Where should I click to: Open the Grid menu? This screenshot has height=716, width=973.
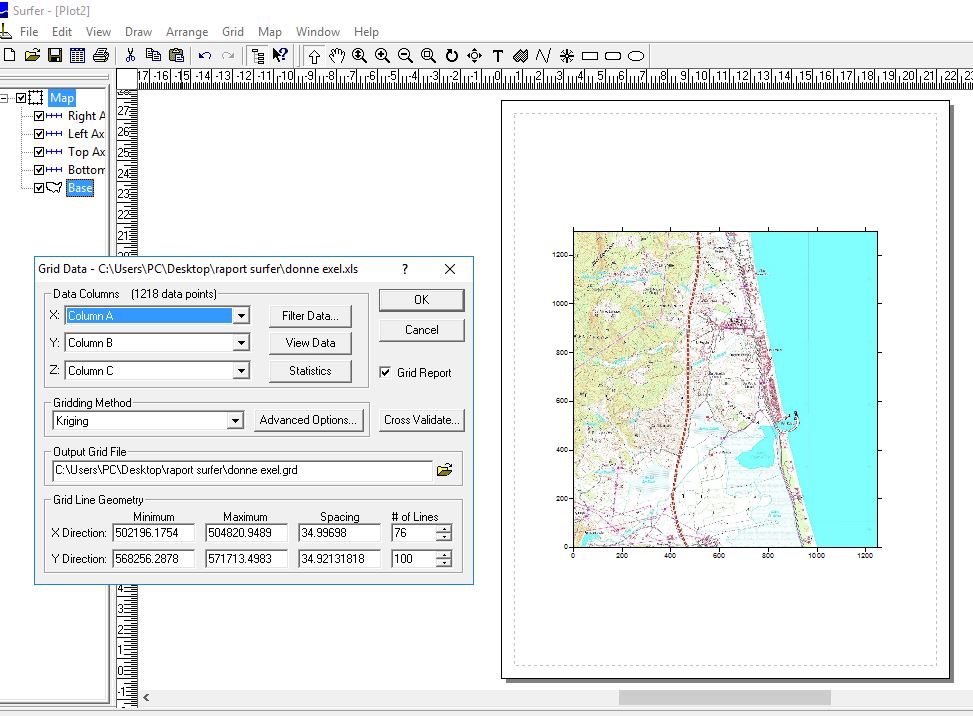[x=232, y=32]
